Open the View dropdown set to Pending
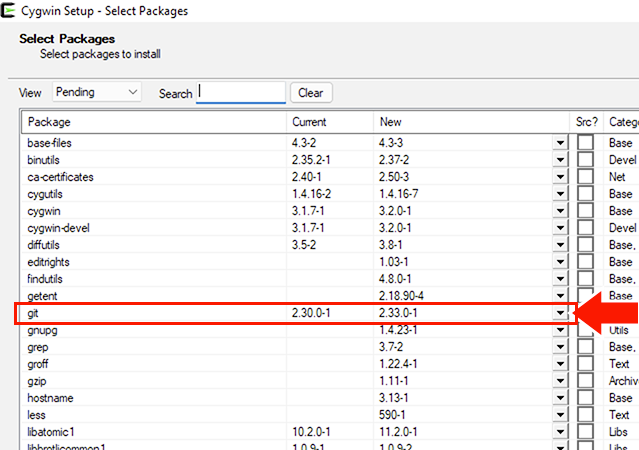 [x=96, y=92]
